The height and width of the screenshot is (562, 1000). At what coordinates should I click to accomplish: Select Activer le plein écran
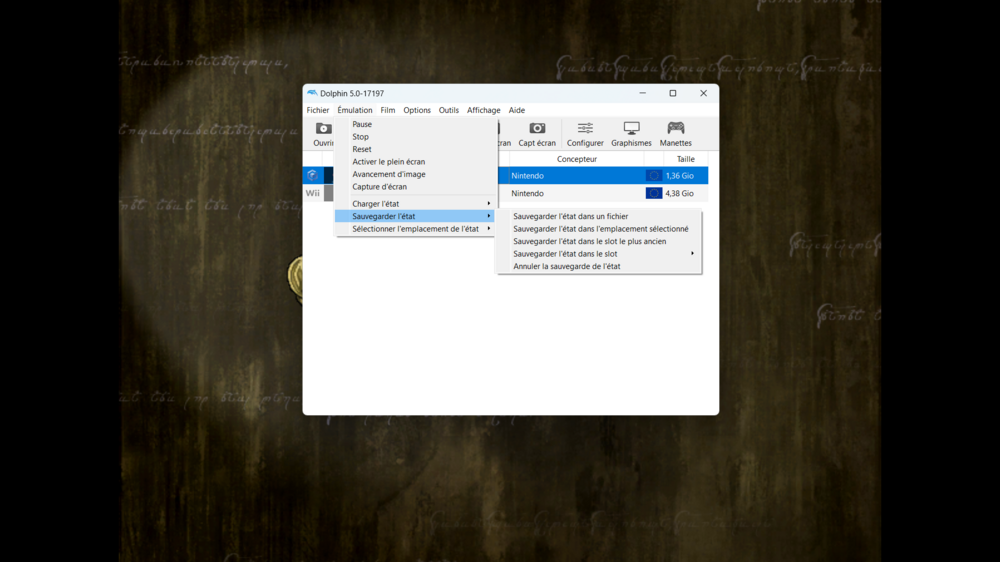[388, 162]
